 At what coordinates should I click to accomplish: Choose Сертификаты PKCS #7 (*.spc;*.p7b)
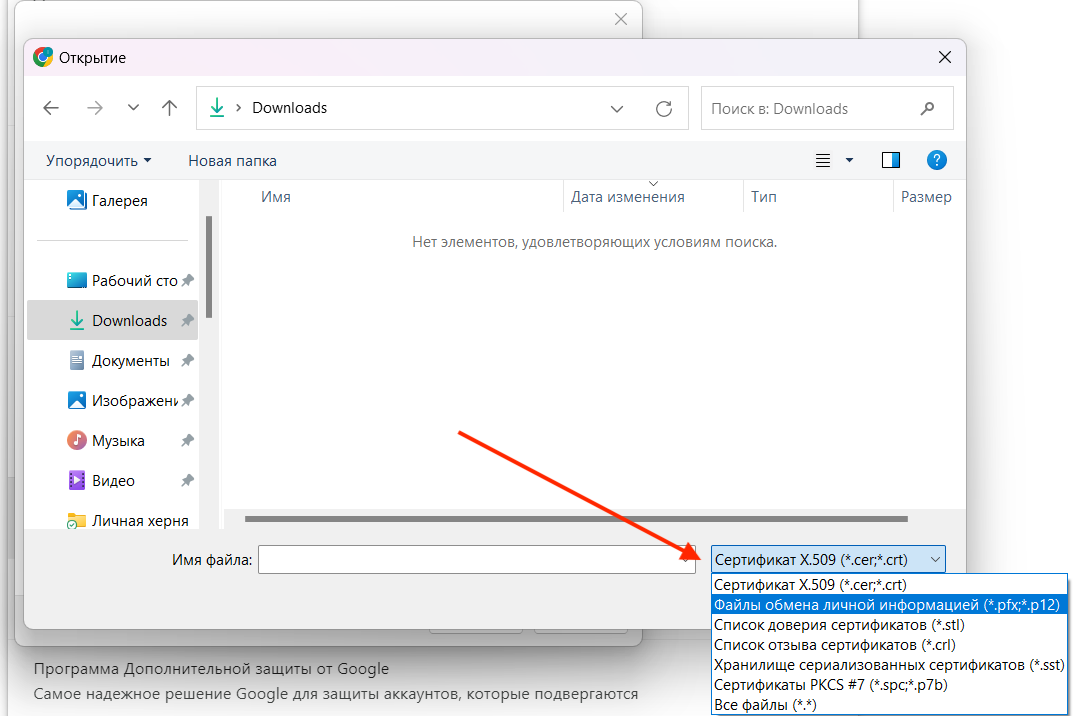889,685
